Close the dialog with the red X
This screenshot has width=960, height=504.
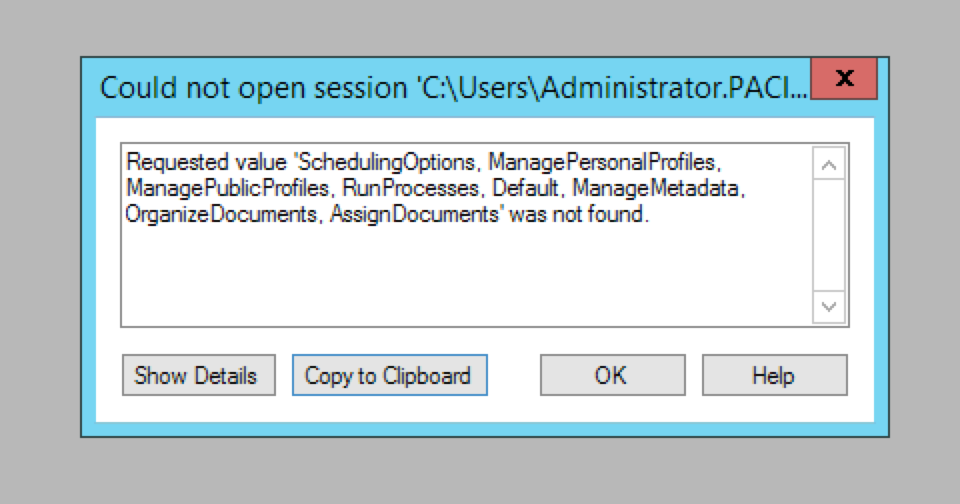point(844,79)
